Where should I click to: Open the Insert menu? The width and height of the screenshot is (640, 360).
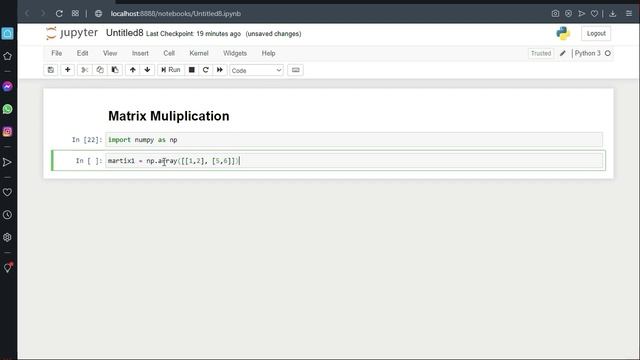pos(140,53)
